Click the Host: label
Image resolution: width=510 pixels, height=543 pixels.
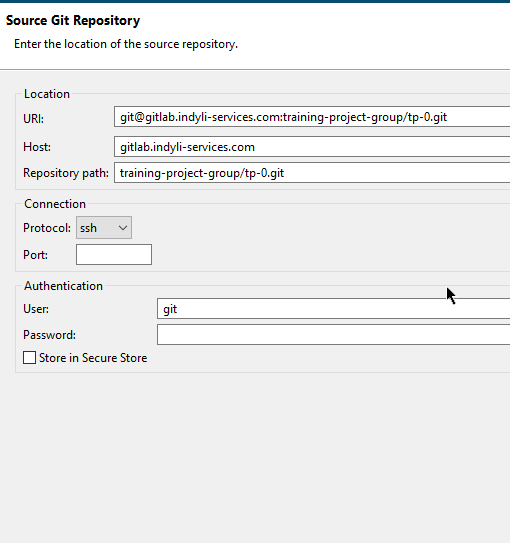[37, 147]
